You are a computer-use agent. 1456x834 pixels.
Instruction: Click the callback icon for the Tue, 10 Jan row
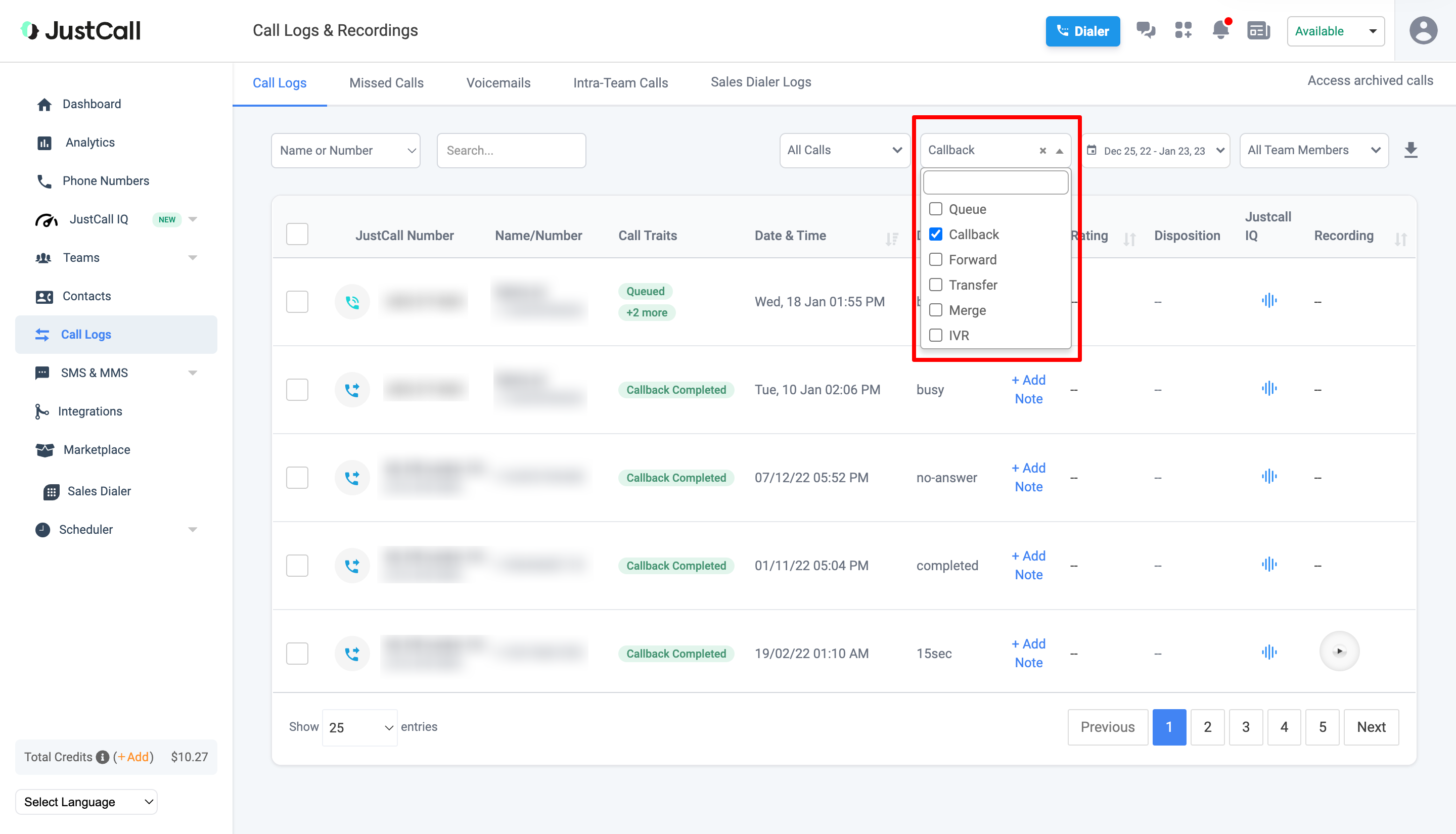(352, 390)
